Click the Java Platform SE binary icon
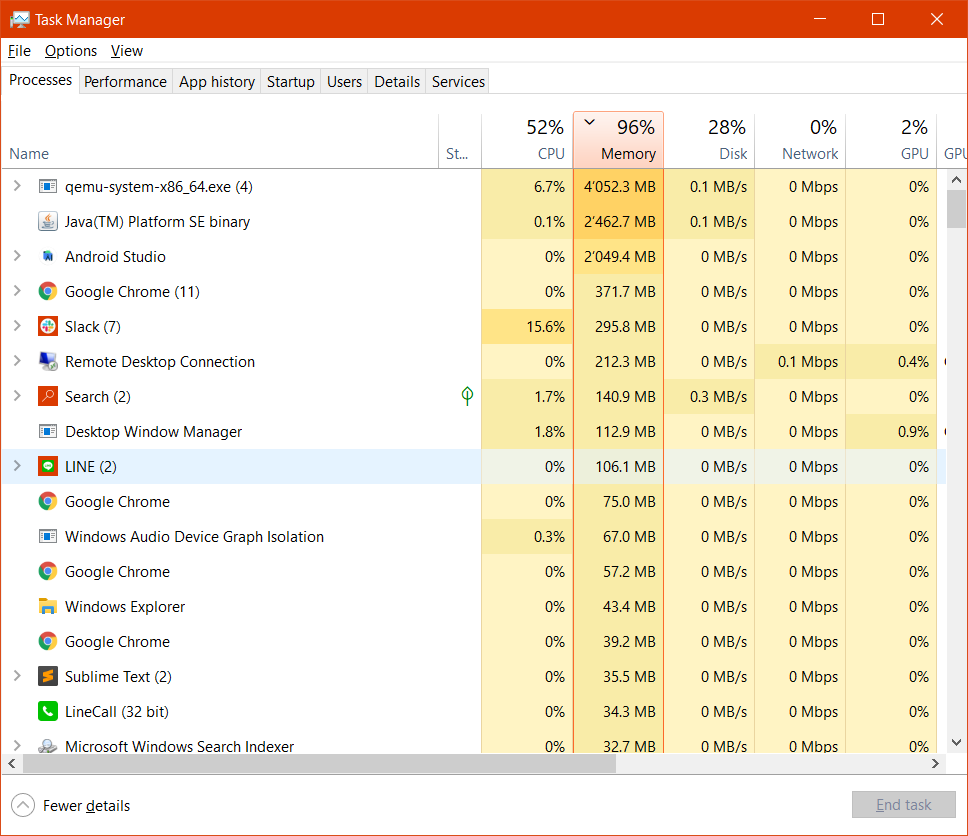The height and width of the screenshot is (836, 968). [47, 222]
